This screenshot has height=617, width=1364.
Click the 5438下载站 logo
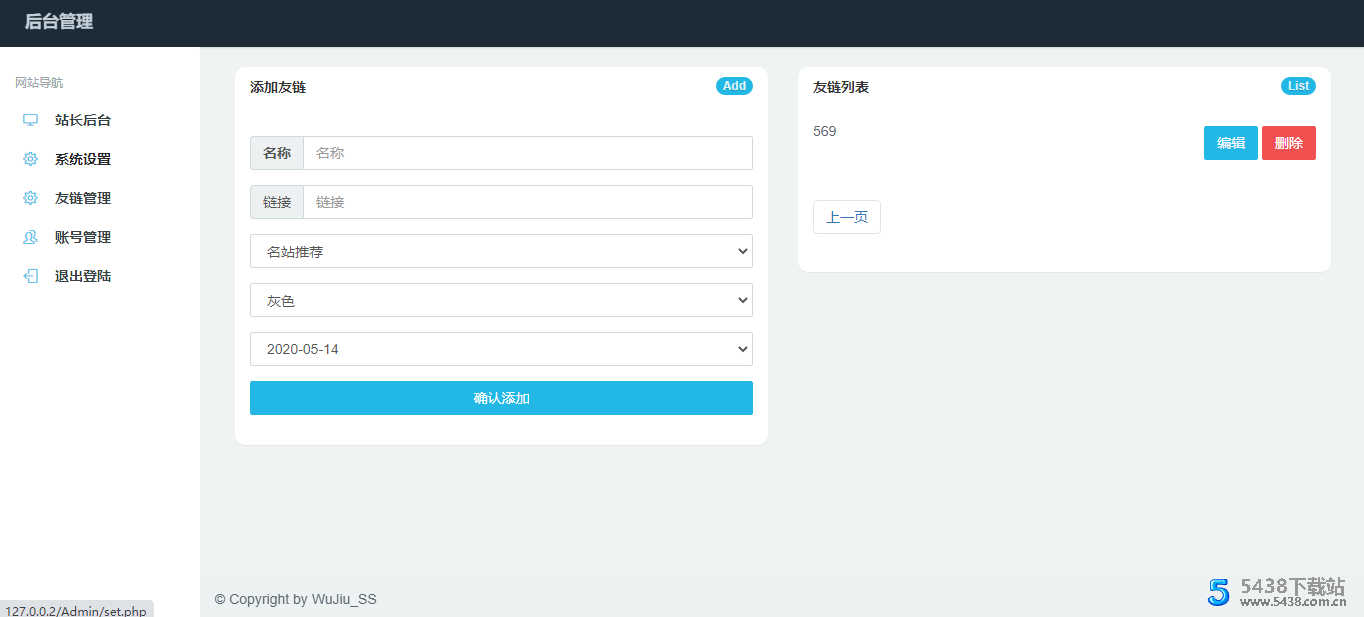1276,592
